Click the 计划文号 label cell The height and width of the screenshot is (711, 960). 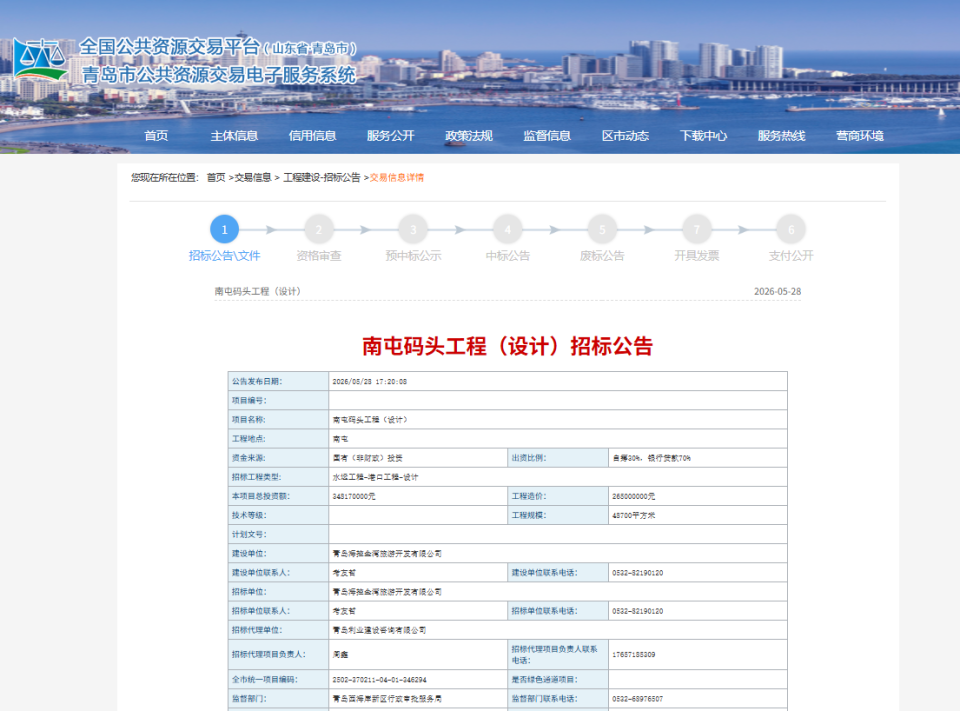pos(279,535)
